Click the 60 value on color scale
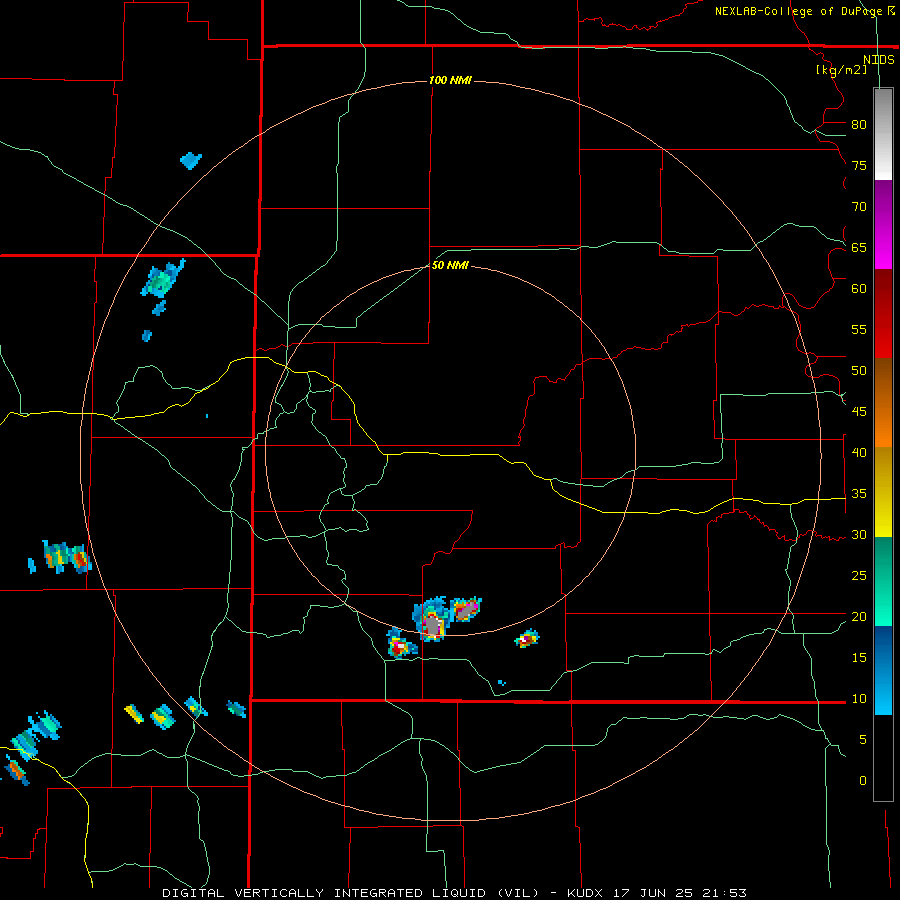This screenshot has width=900, height=900. [x=859, y=289]
